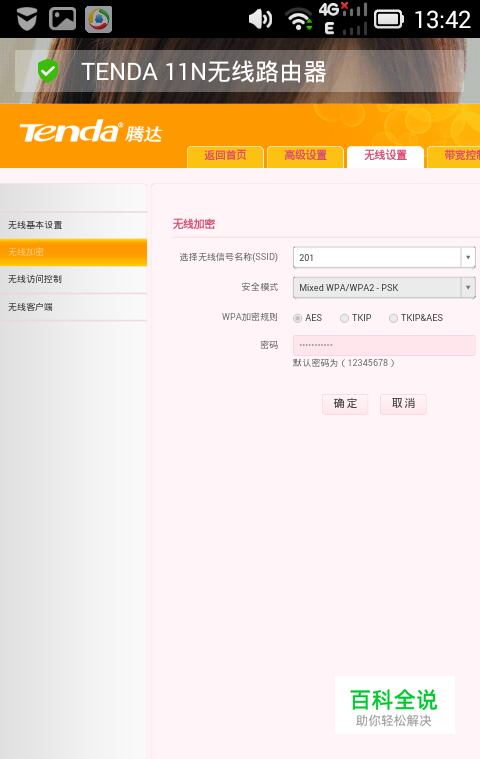The image size is (480, 759).
Task: Select 无线加密 sidebar item
Action: coord(73,252)
